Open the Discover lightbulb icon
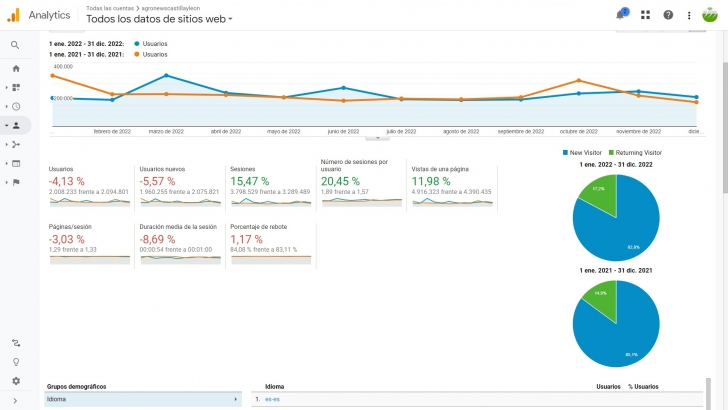Image resolution: width=728 pixels, height=410 pixels. 16,362
